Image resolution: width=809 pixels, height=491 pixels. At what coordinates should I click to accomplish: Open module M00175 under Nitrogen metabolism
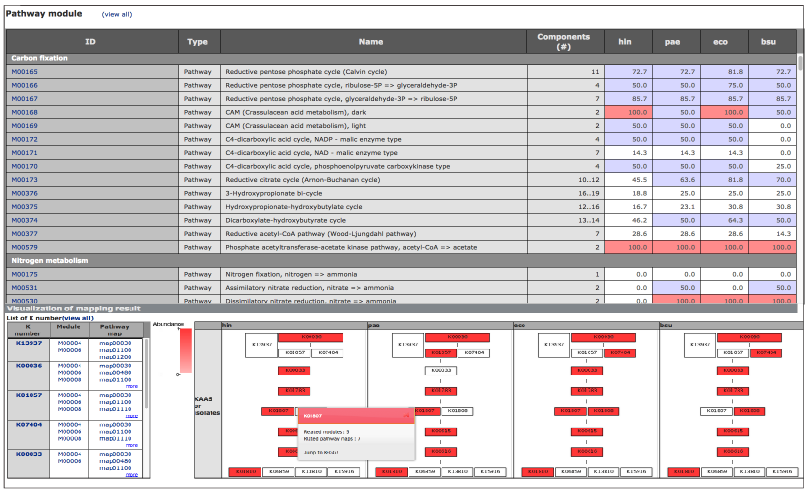[25, 274]
